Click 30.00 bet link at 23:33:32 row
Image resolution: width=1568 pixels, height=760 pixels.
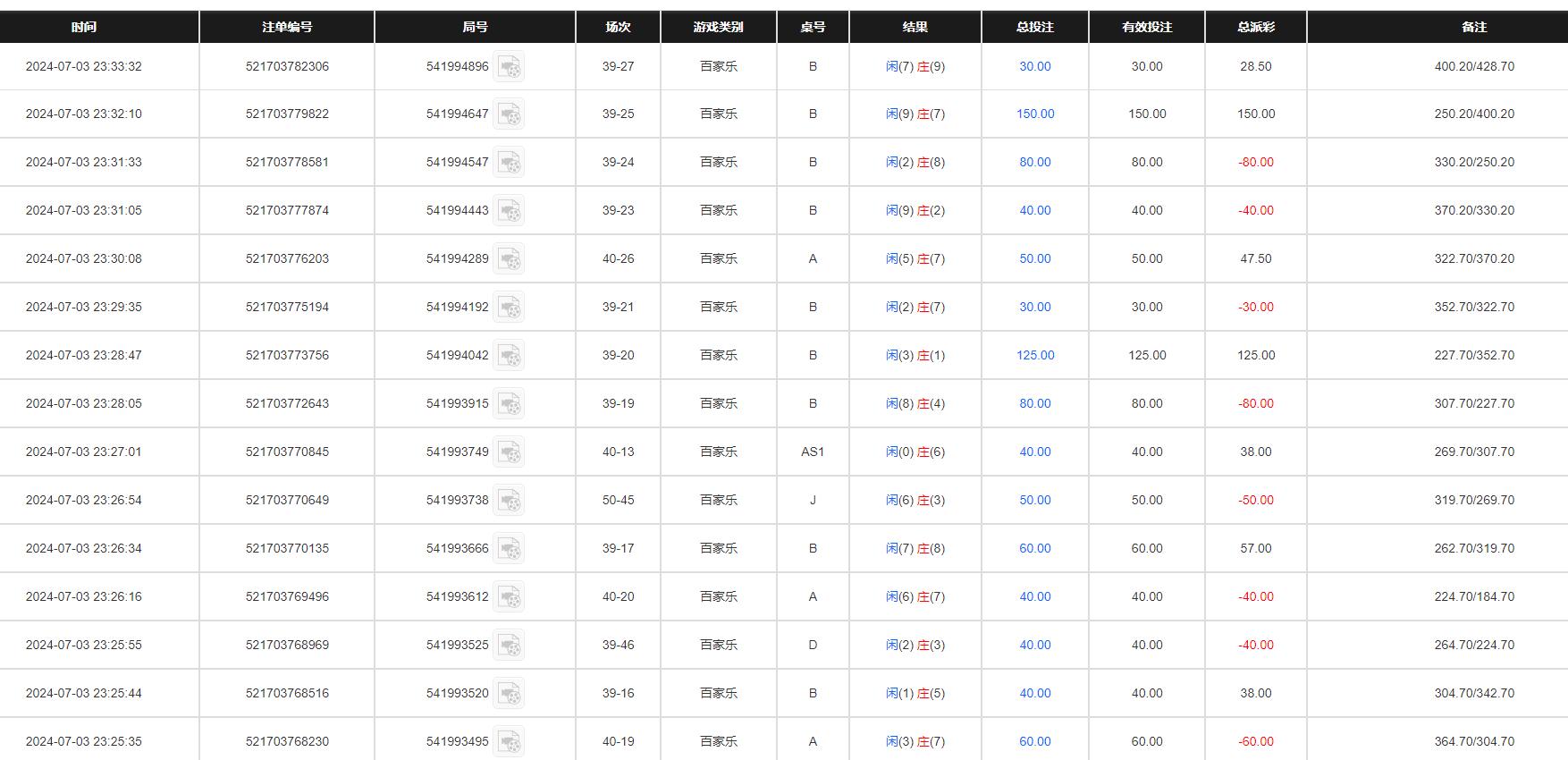[x=1035, y=67]
